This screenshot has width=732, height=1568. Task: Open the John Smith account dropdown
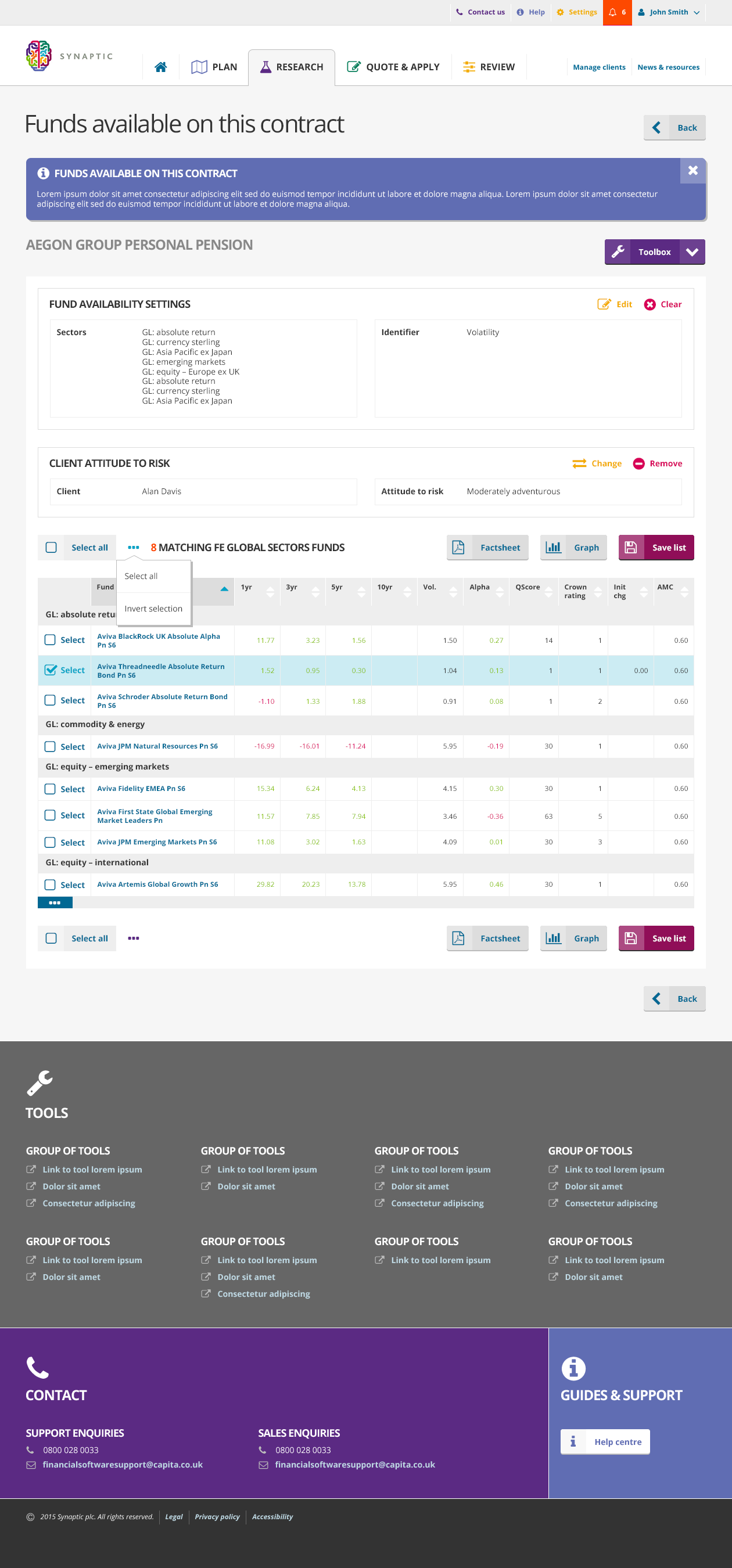point(669,12)
